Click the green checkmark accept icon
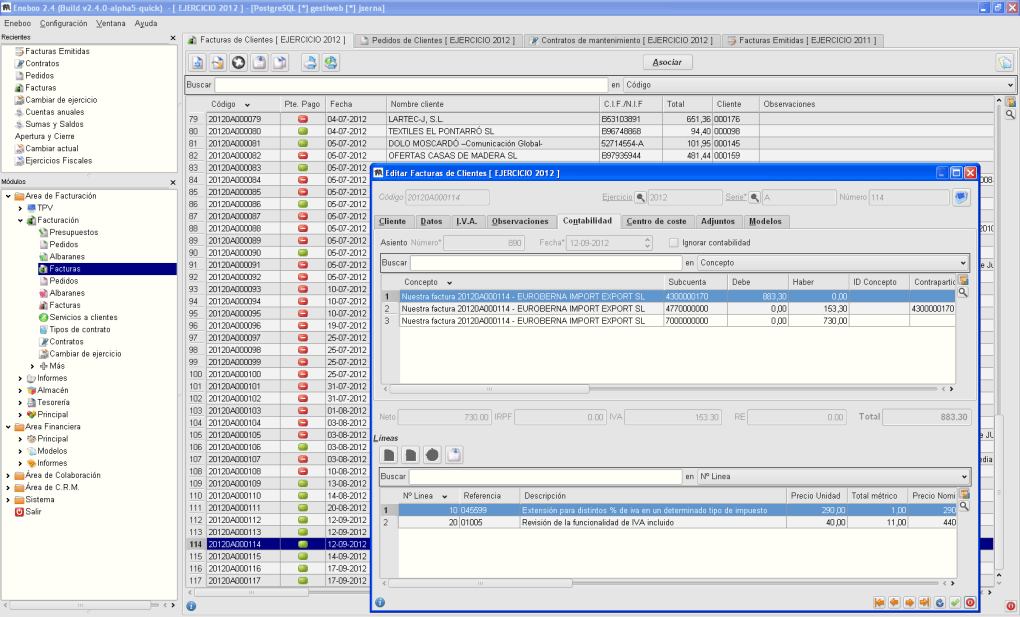Image resolution: width=1020 pixels, height=617 pixels. coord(955,602)
